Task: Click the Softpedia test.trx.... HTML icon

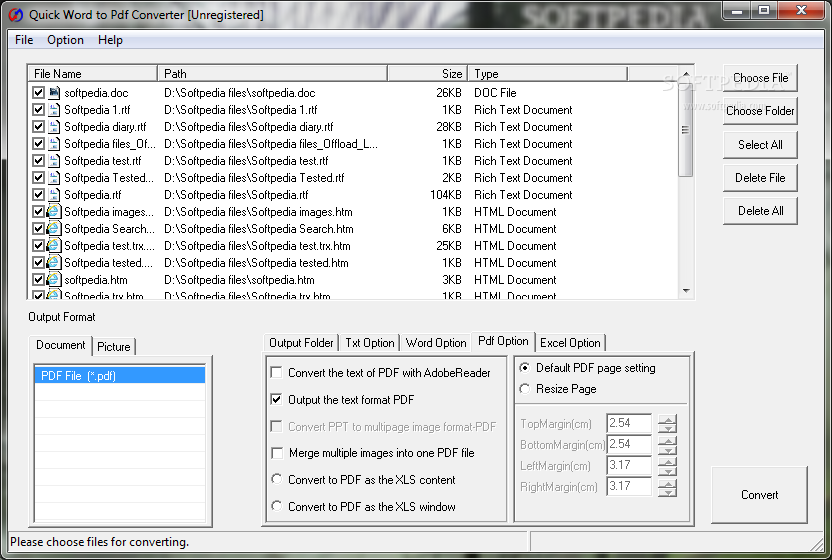Action: pyautogui.click(x=54, y=246)
